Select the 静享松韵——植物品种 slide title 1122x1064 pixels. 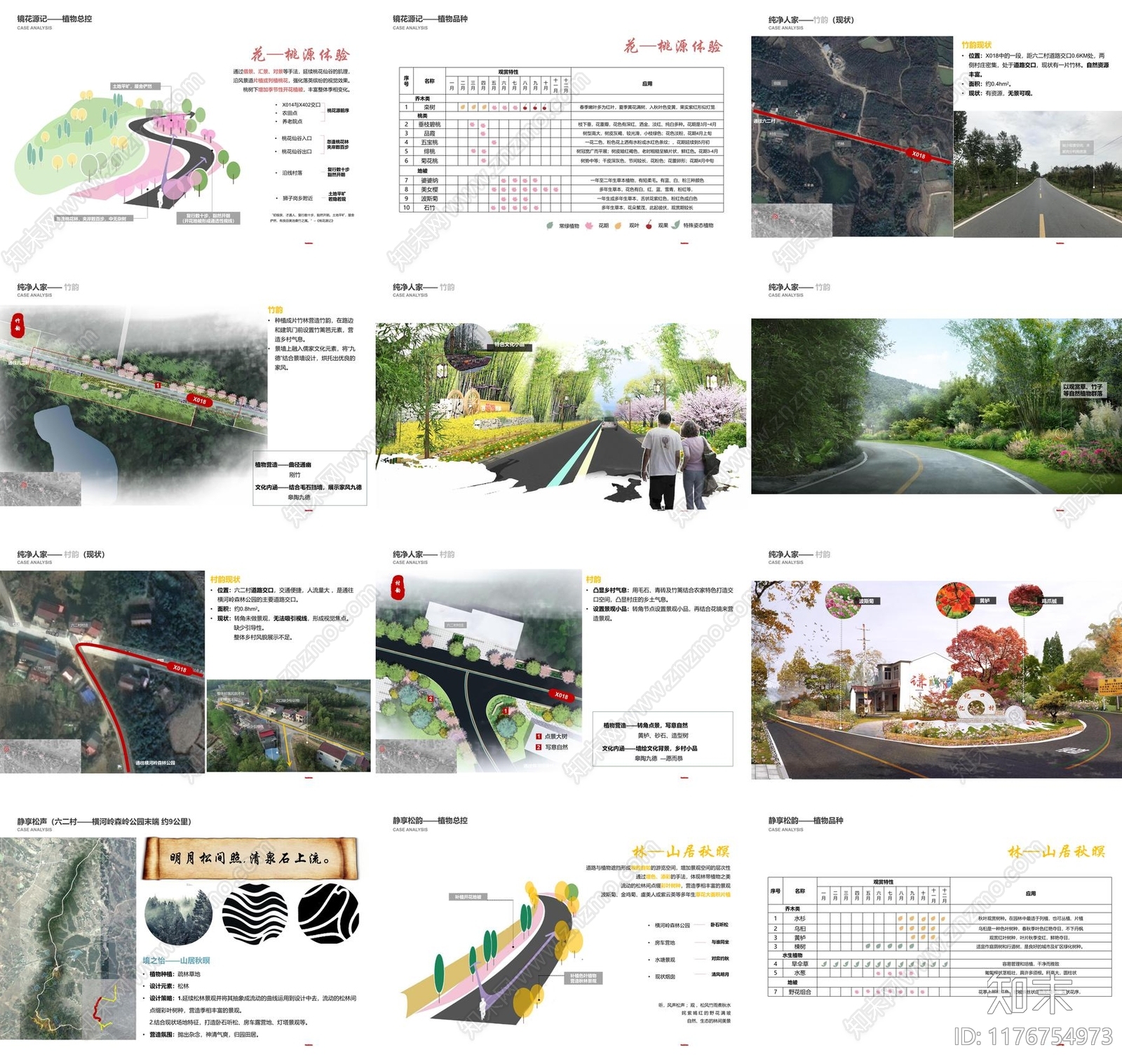806,821
